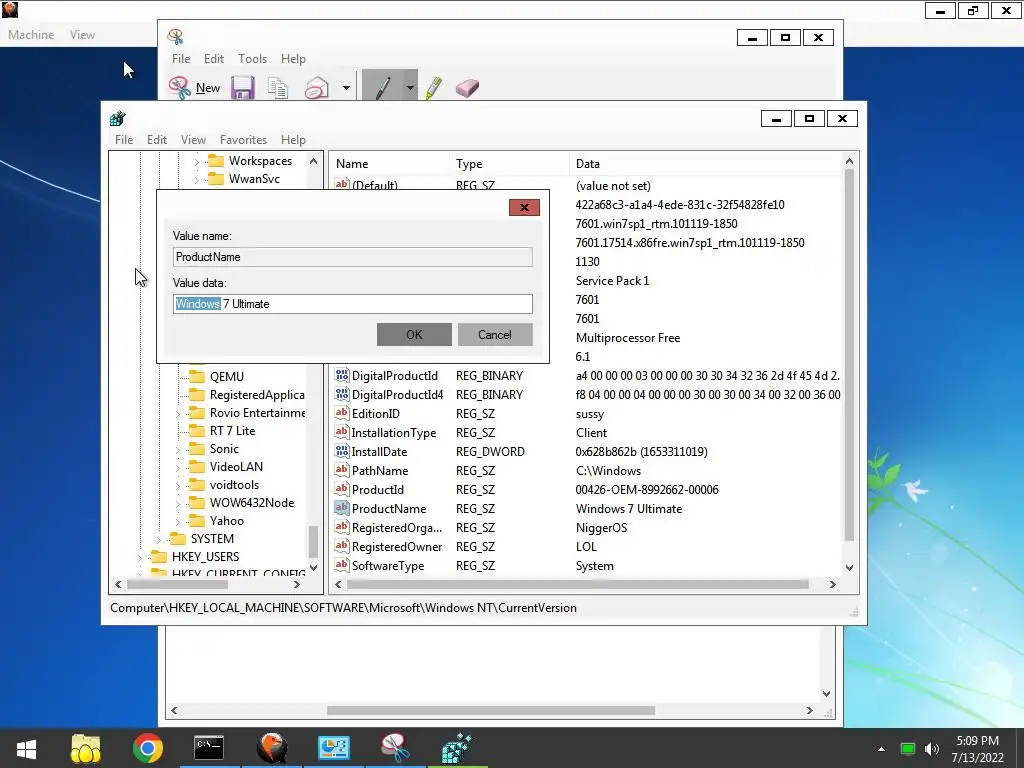Viewport: 1024px width, 768px height.
Task: Select the RT 7 Lite key
Action: point(232,430)
